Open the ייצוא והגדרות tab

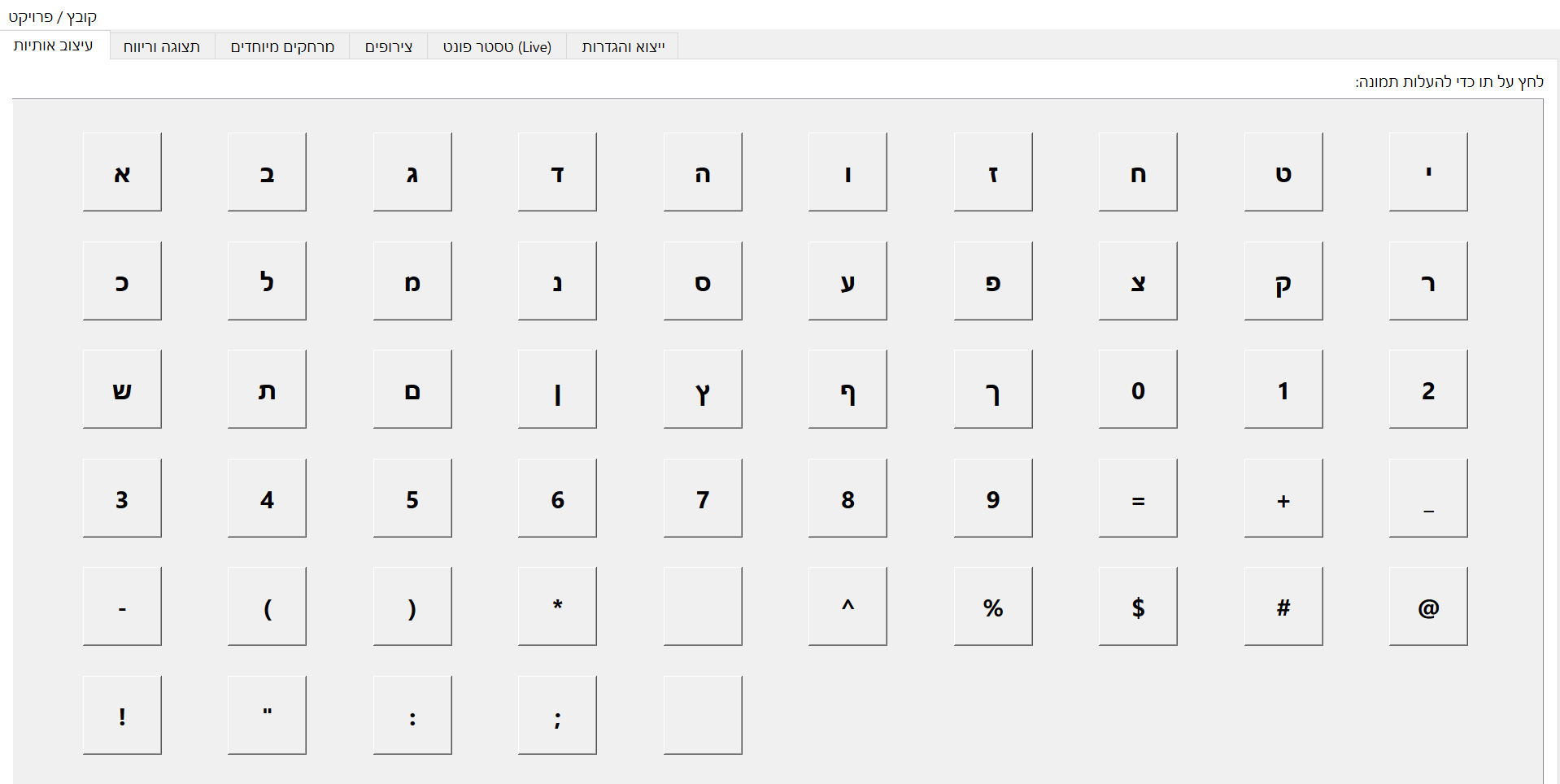coord(623,47)
